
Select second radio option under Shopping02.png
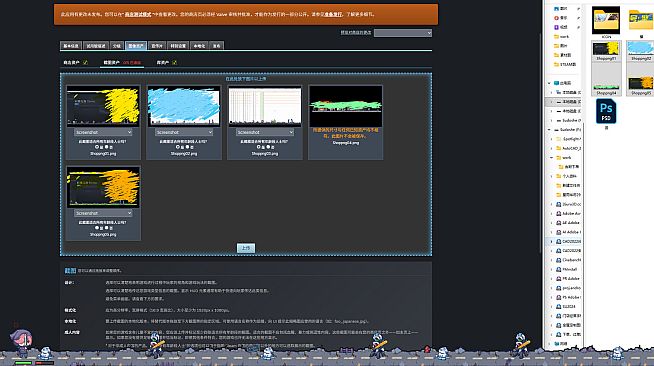tap(187, 147)
